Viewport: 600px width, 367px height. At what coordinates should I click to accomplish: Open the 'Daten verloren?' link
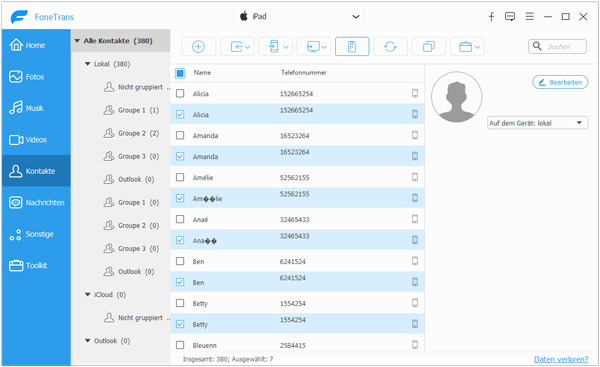click(561, 359)
